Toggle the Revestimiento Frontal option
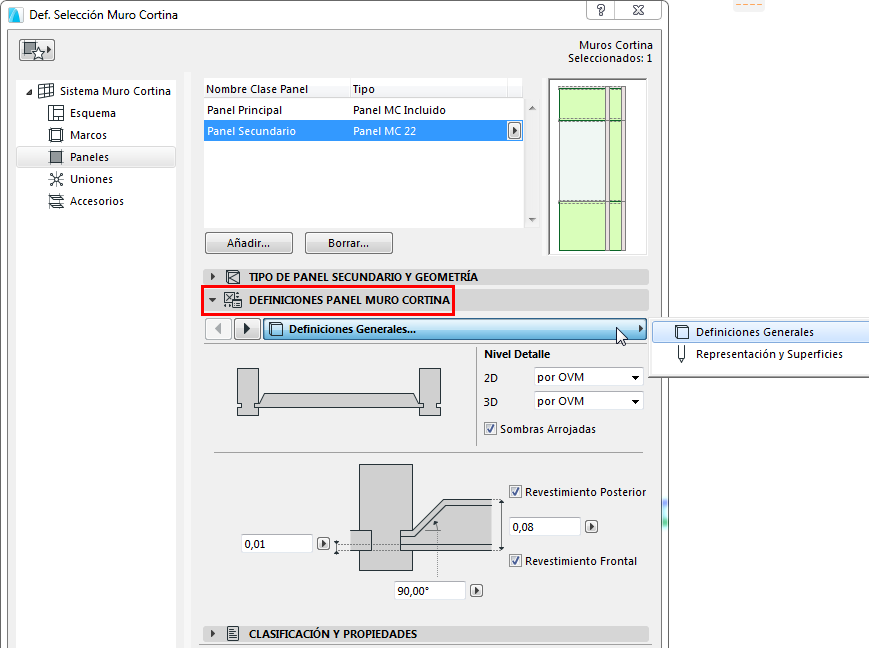 point(514,561)
